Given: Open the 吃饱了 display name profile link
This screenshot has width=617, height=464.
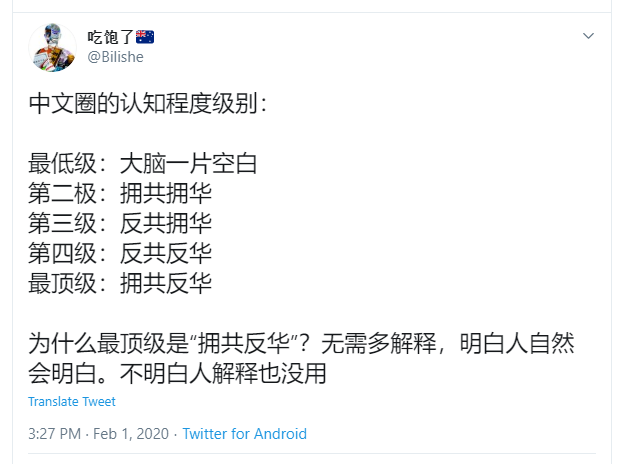Looking at the screenshot, I should click(111, 37).
